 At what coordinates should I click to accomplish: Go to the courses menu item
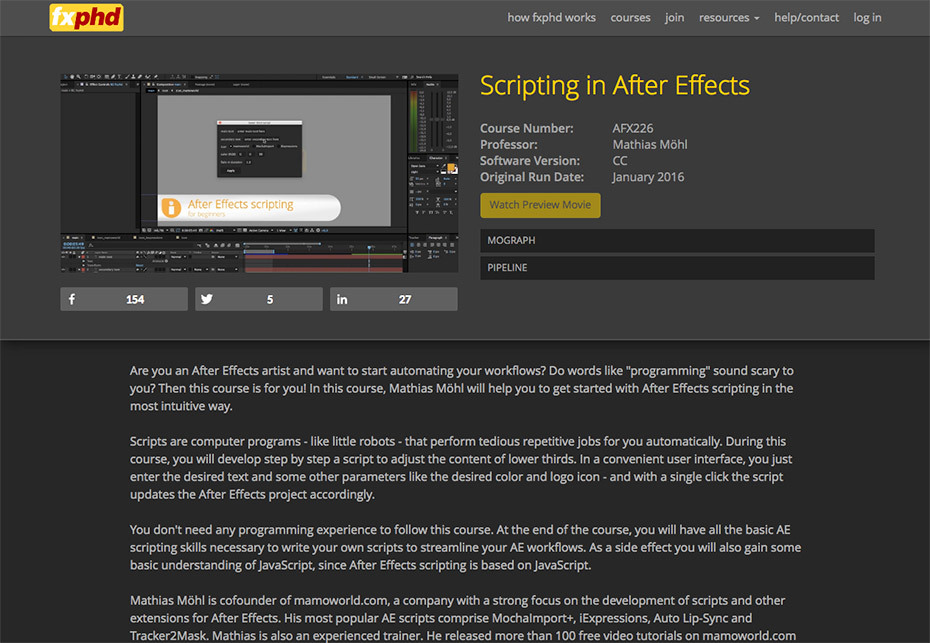pyautogui.click(x=630, y=17)
